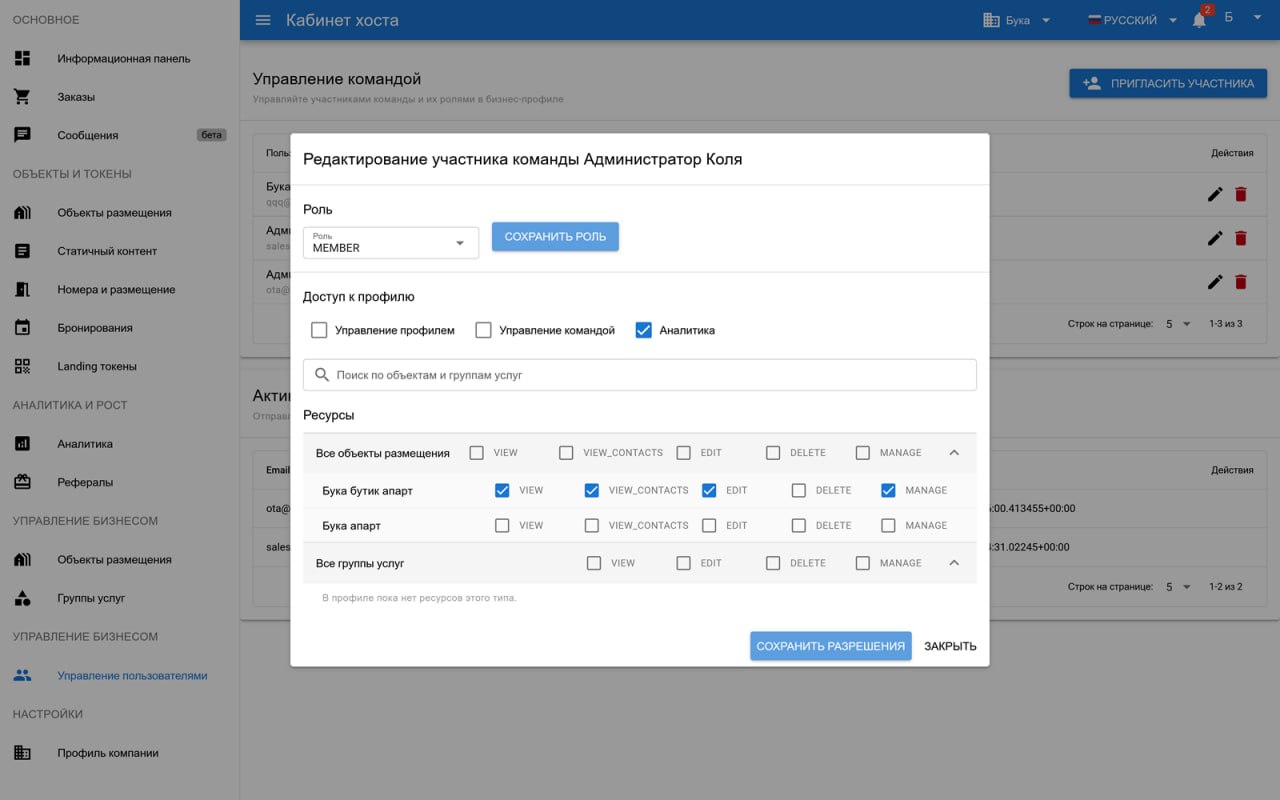
Task: Open Заказы menu item
Action: [x=120, y=97]
